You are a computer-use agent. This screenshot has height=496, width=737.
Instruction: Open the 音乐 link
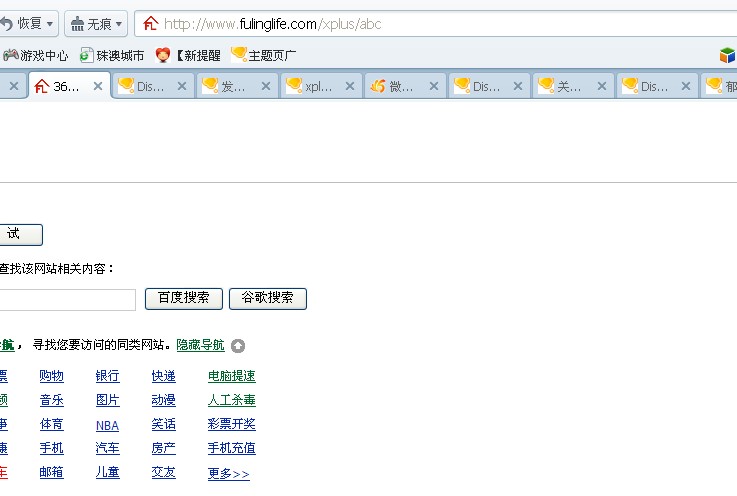tap(52, 400)
